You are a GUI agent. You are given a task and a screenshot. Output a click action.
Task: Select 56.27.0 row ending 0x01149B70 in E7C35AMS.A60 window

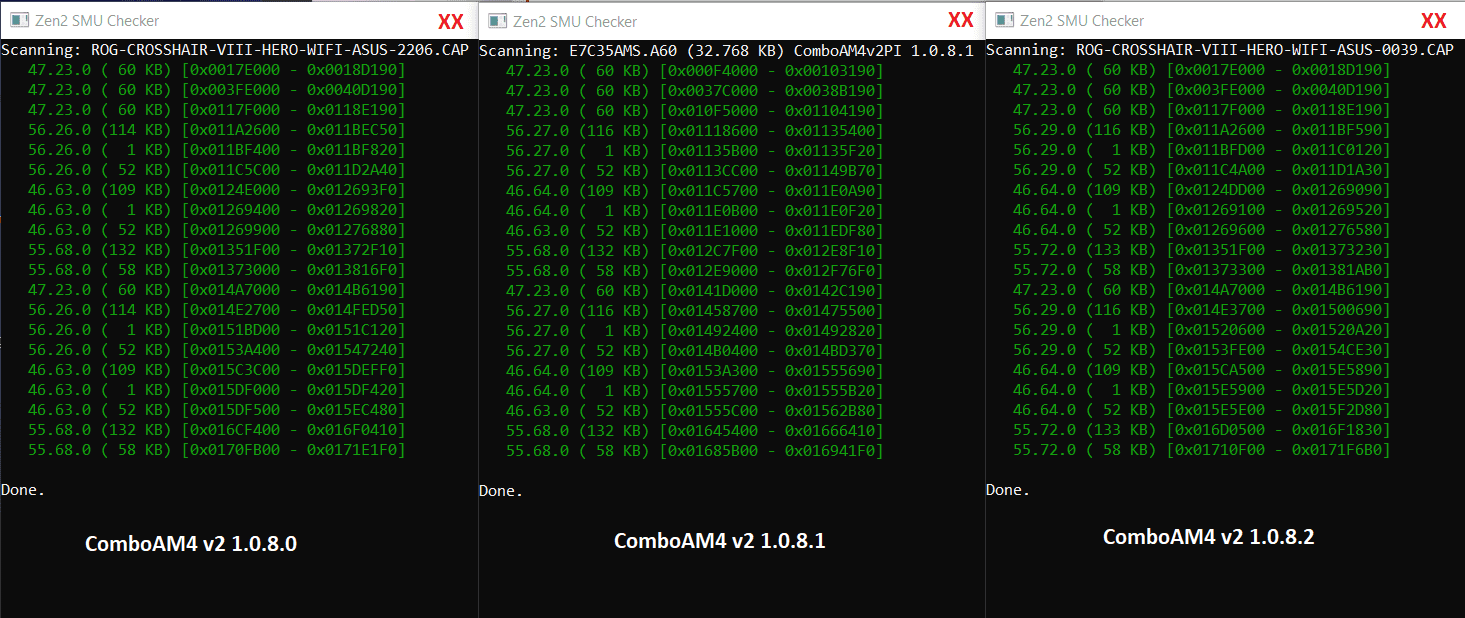(695, 171)
